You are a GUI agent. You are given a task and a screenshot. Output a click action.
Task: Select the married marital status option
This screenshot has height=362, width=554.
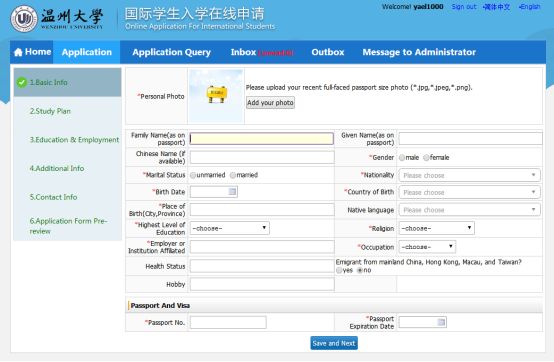pos(232,175)
